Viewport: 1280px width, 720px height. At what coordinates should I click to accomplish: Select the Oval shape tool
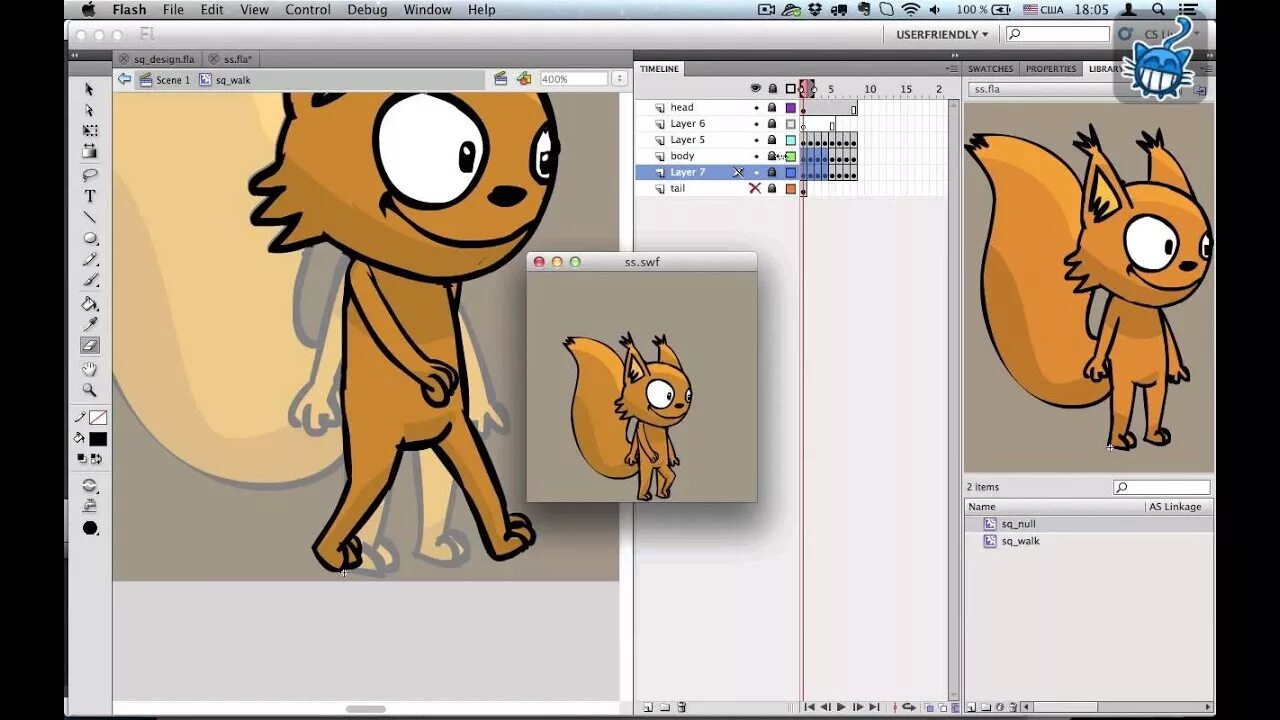[90, 238]
